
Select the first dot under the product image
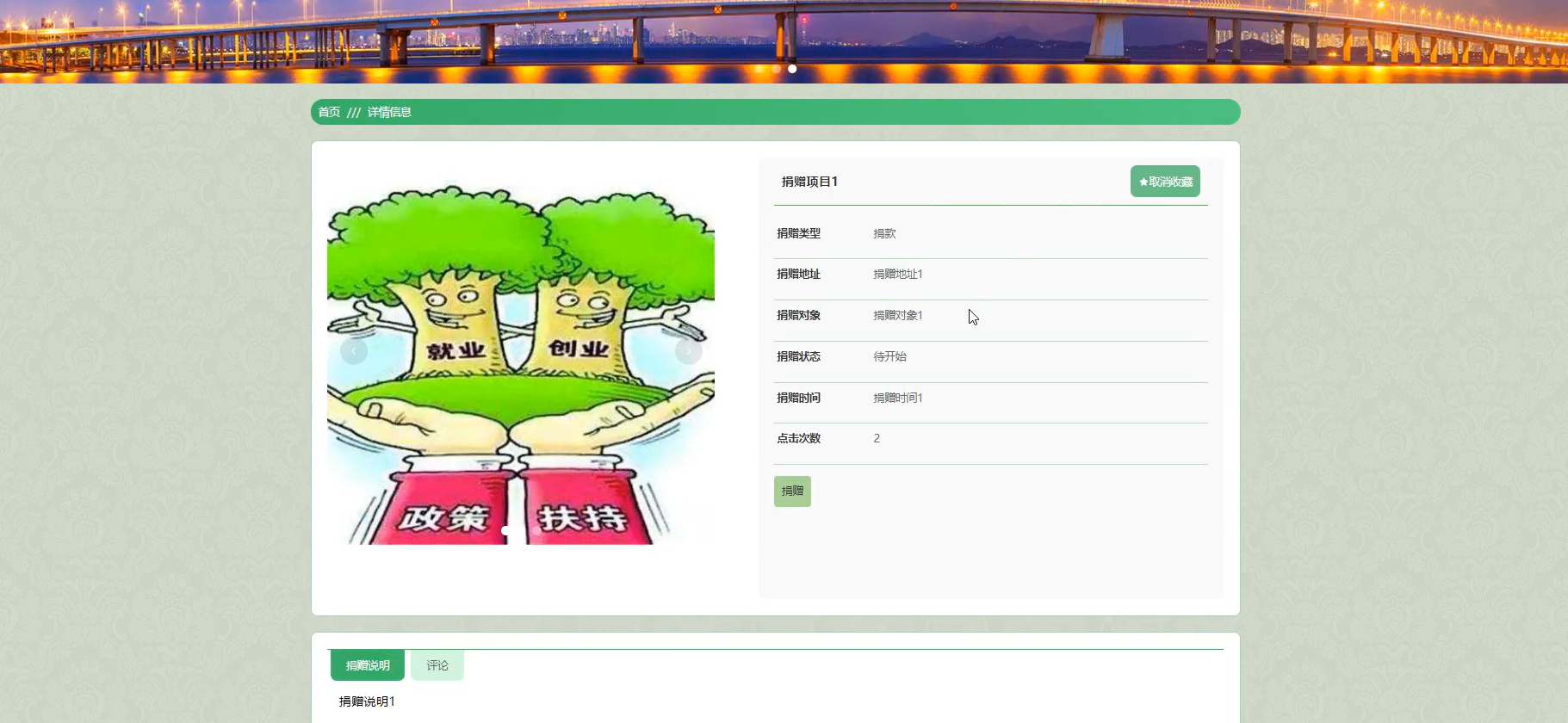[x=505, y=530]
